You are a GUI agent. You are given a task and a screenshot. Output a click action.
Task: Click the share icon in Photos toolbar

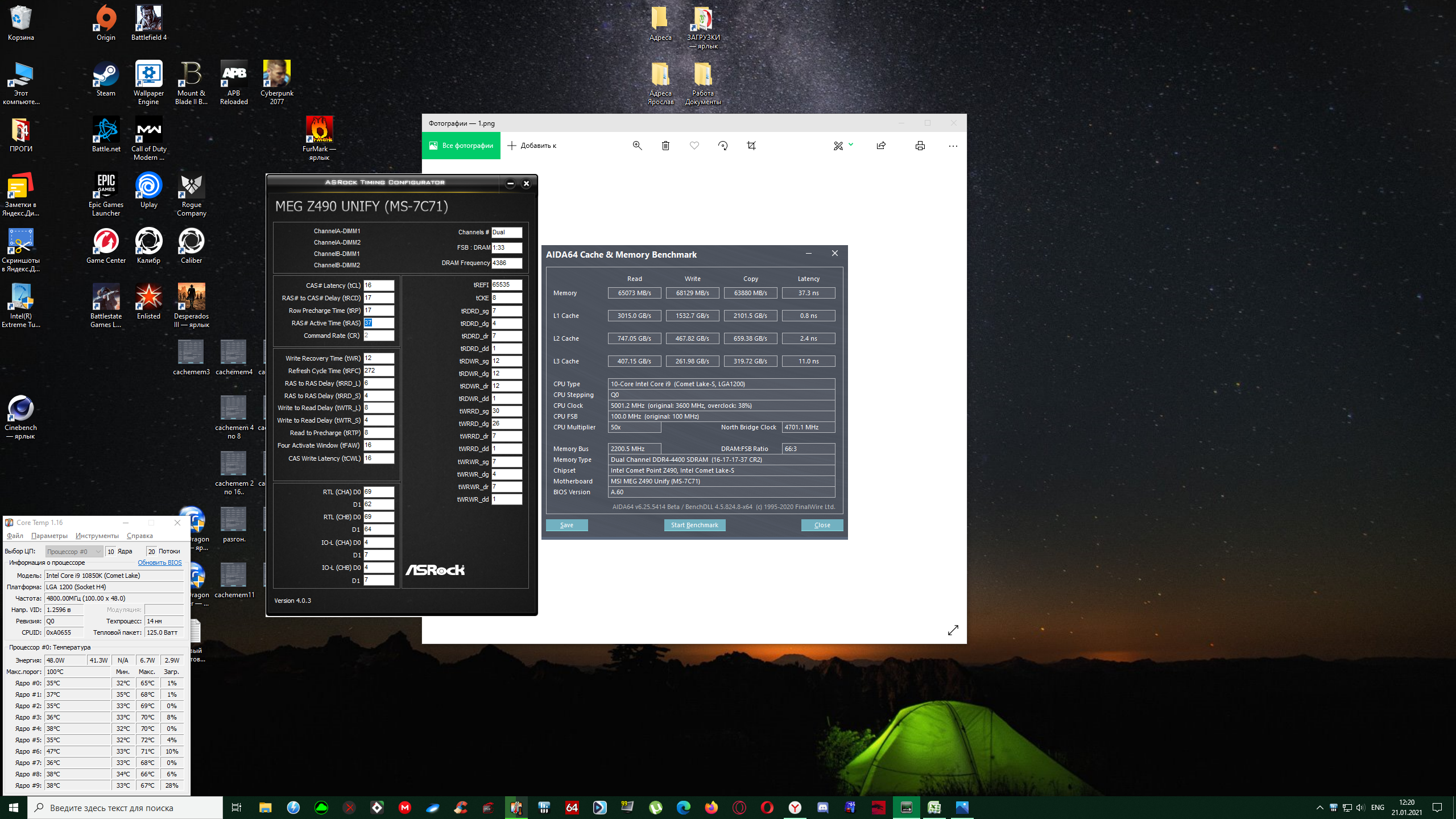click(881, 146)
